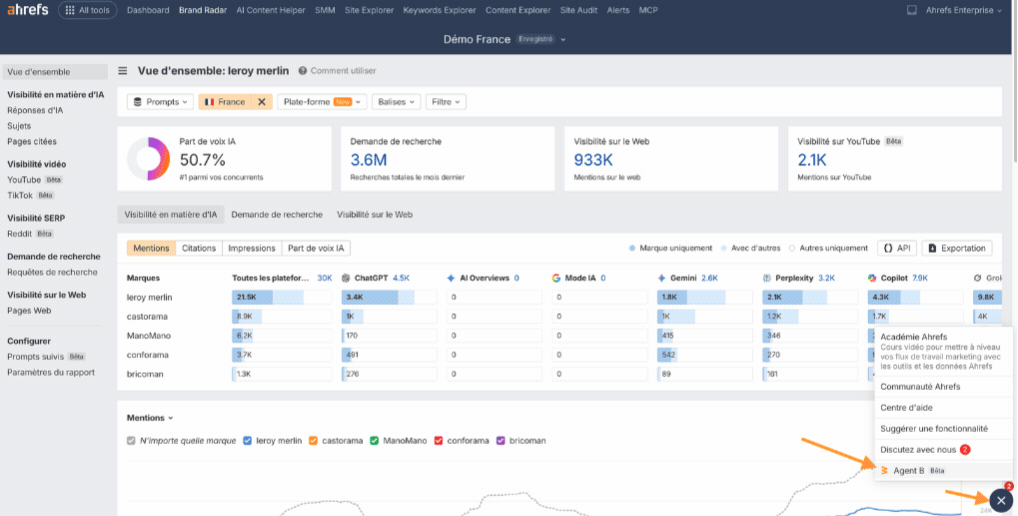
Task: Click the Part de voix IA donut chart
Action: coord(149,158)
